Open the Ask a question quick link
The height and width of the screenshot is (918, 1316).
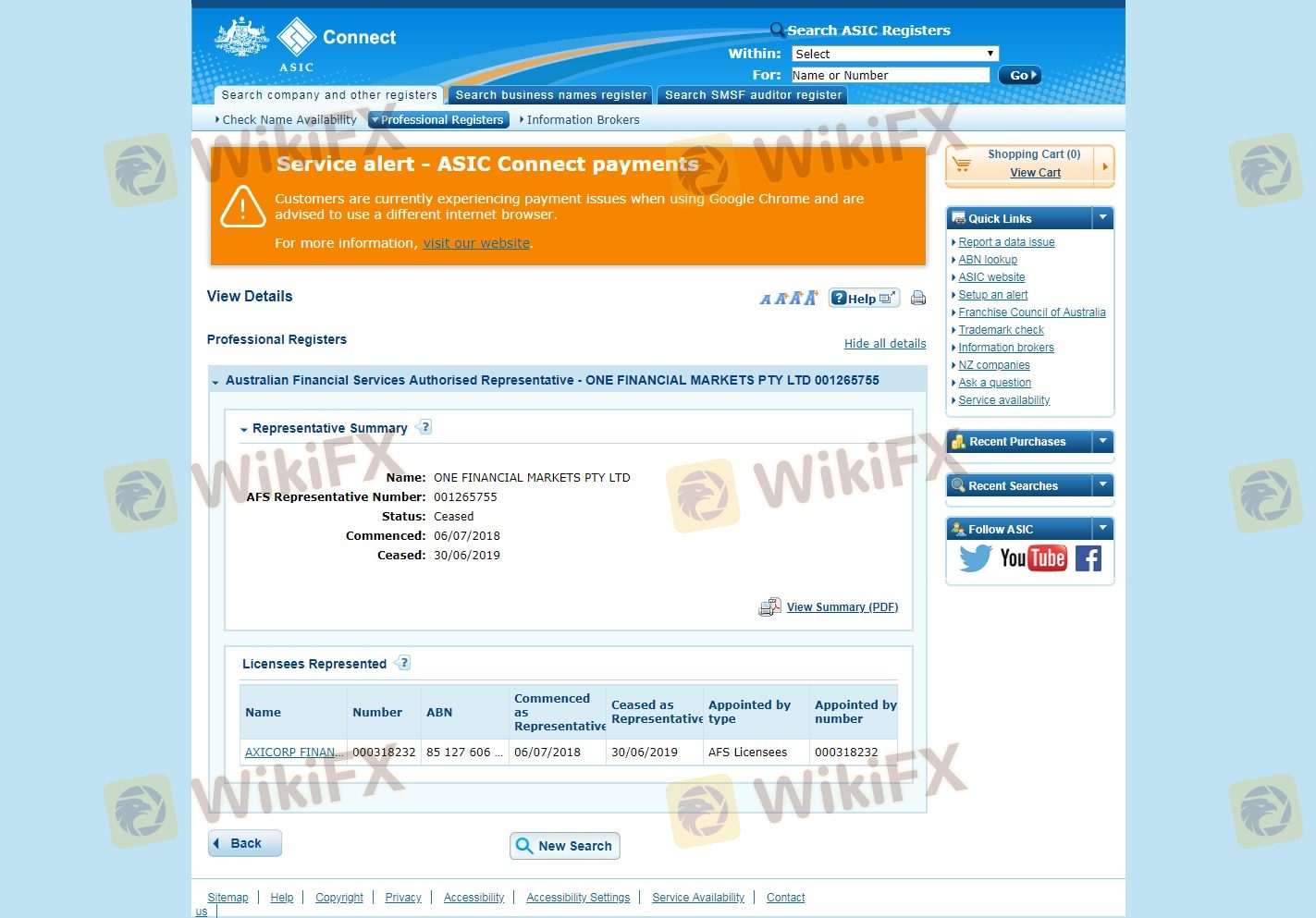[994, 383]
